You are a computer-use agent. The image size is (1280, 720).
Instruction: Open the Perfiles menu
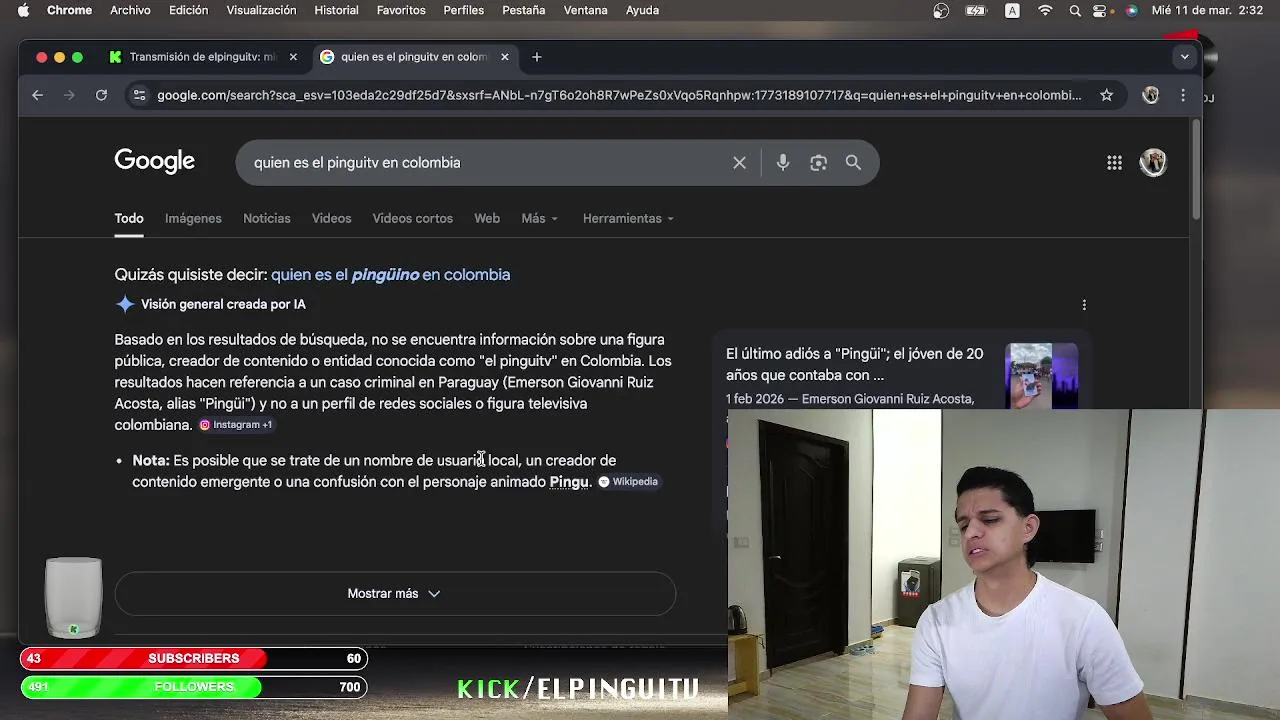(x=464, y=10)
